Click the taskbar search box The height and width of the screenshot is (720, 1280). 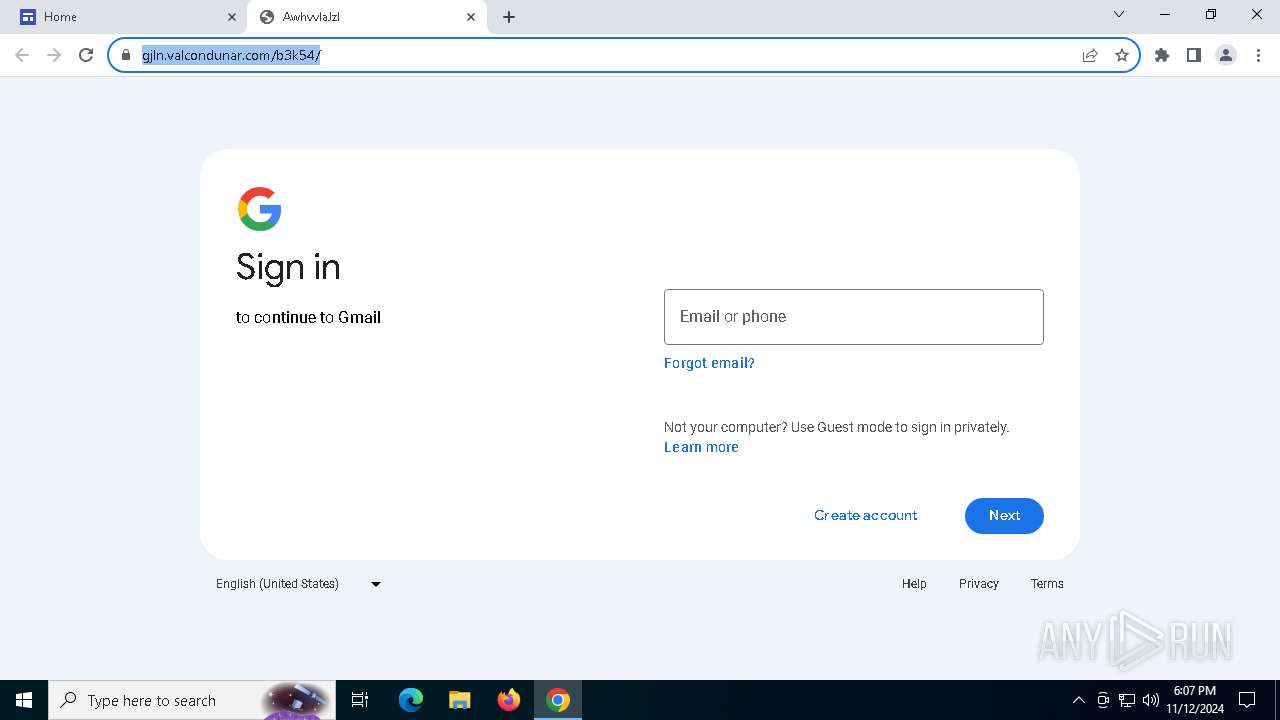tap(190, 700)
